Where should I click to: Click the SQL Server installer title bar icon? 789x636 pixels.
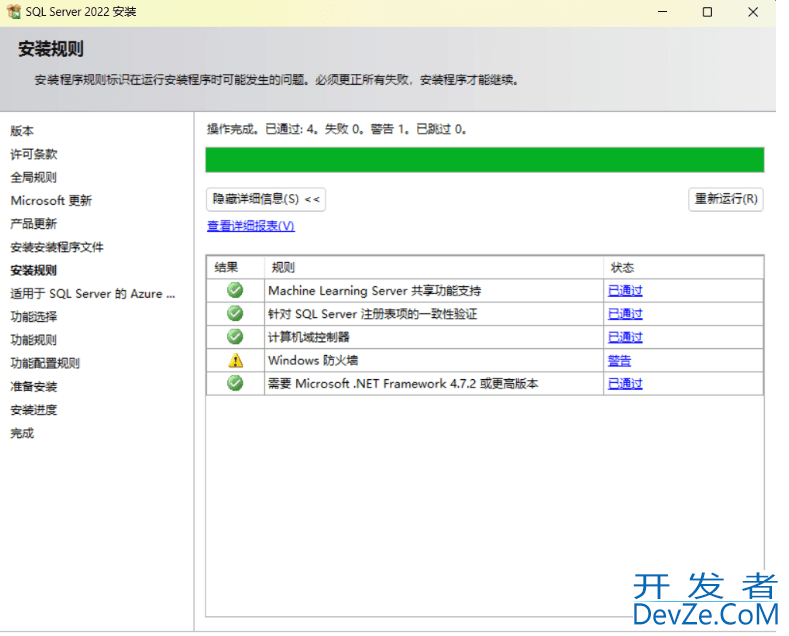[14, 12]
